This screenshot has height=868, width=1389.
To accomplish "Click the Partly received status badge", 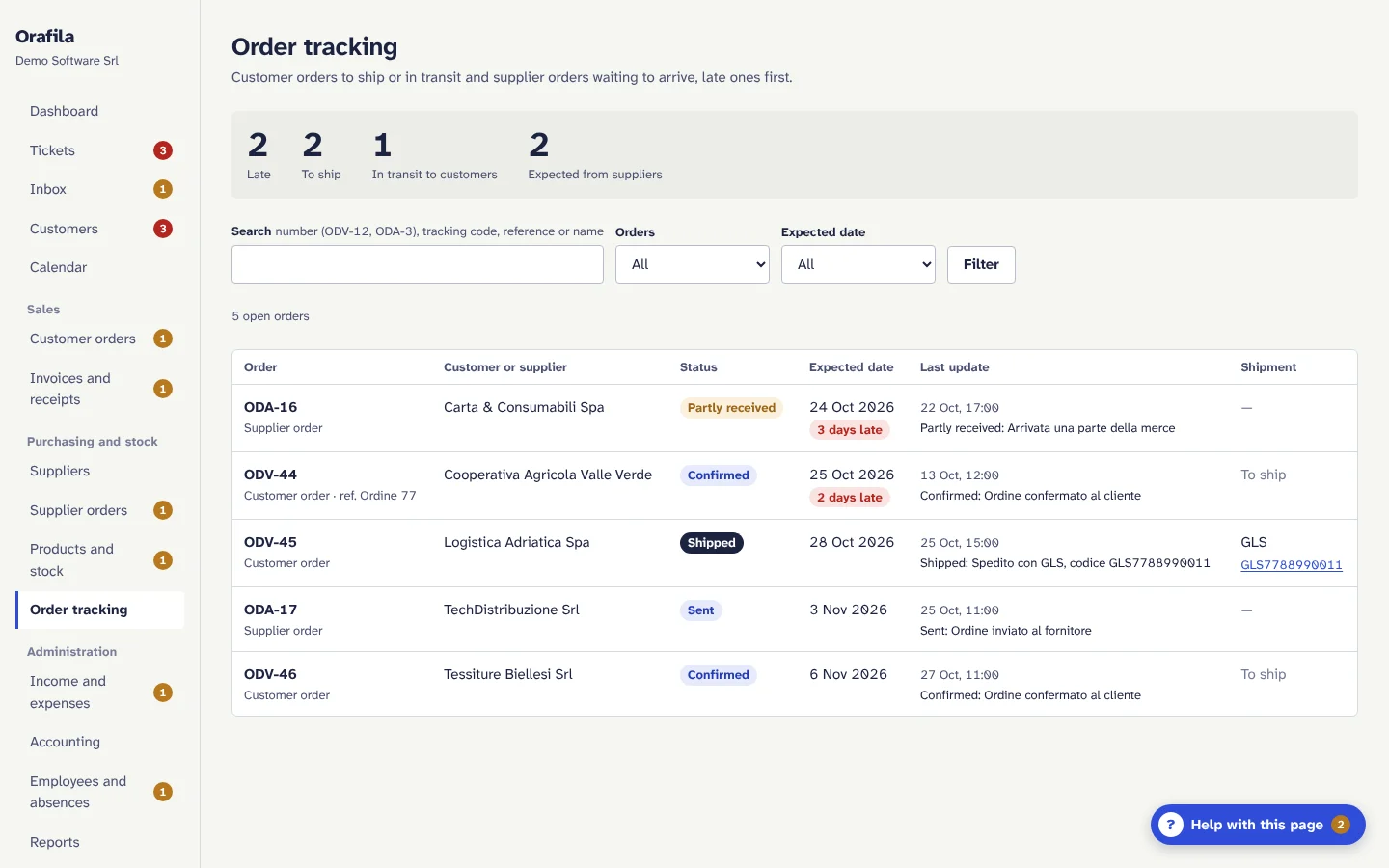I will click(x=731, y=408).
